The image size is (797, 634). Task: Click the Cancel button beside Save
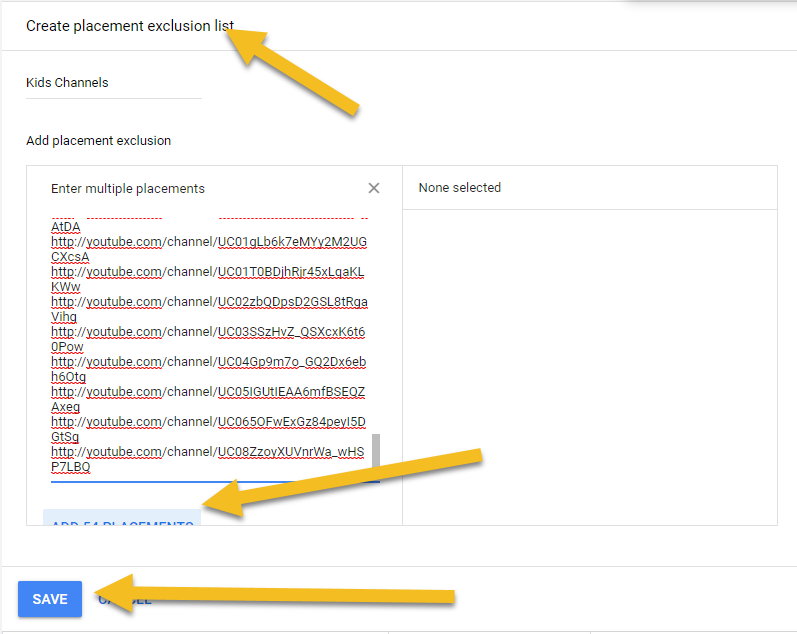click(125, 599)
